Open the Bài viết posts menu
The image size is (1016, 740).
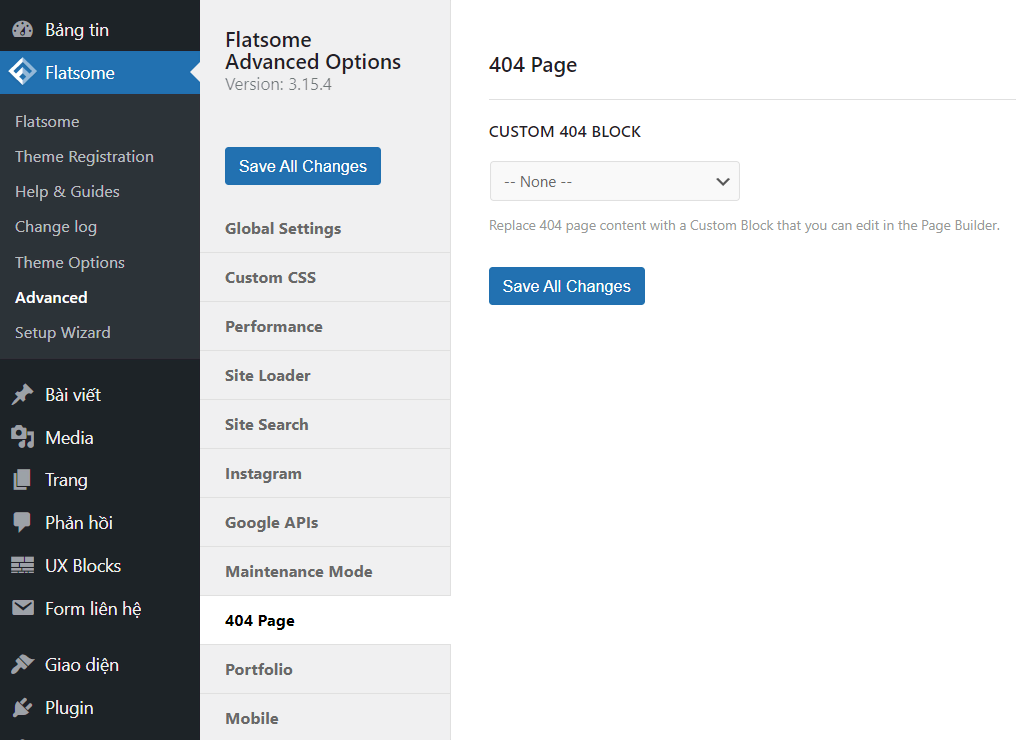click(100, 395)
